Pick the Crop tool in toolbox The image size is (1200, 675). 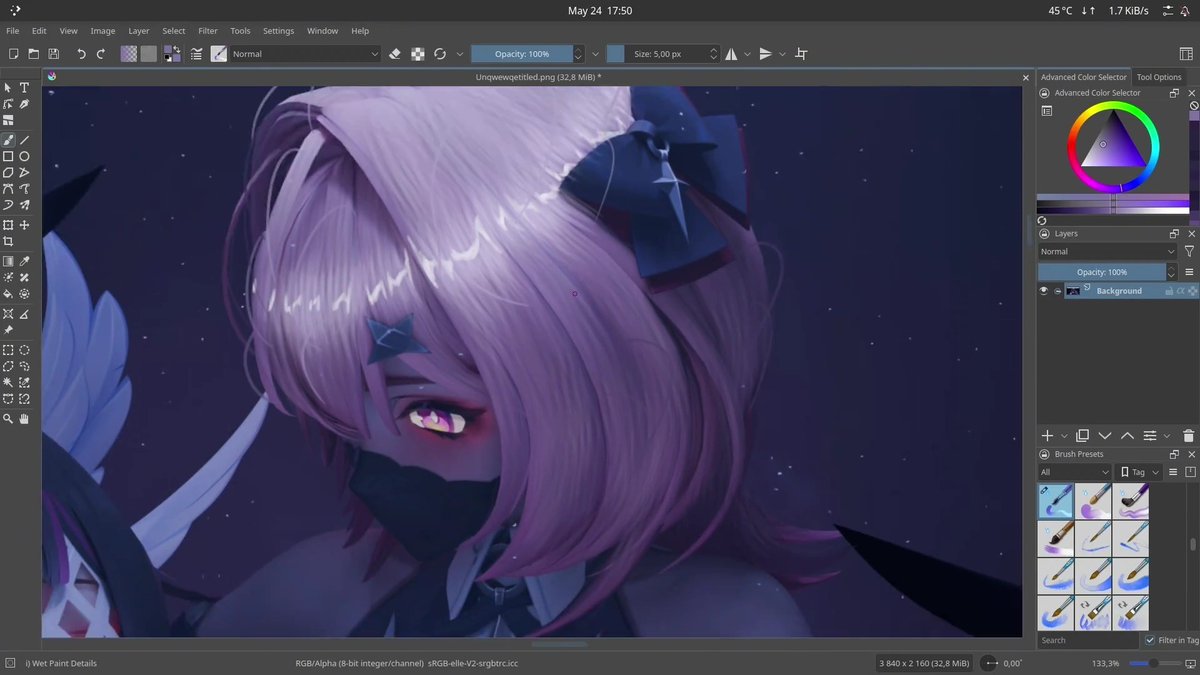[x=8, y=242]
